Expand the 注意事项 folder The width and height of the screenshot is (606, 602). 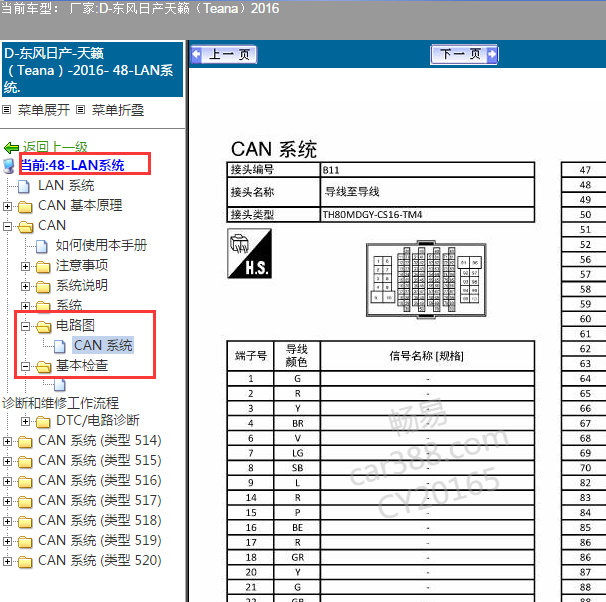click(25, 266)
